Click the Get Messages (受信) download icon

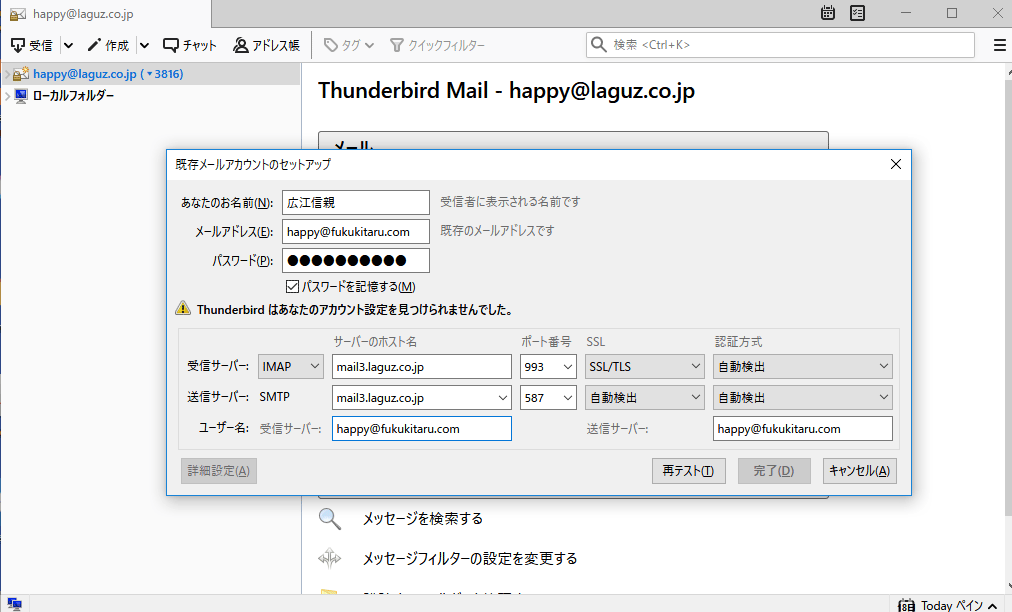[17, 45]
